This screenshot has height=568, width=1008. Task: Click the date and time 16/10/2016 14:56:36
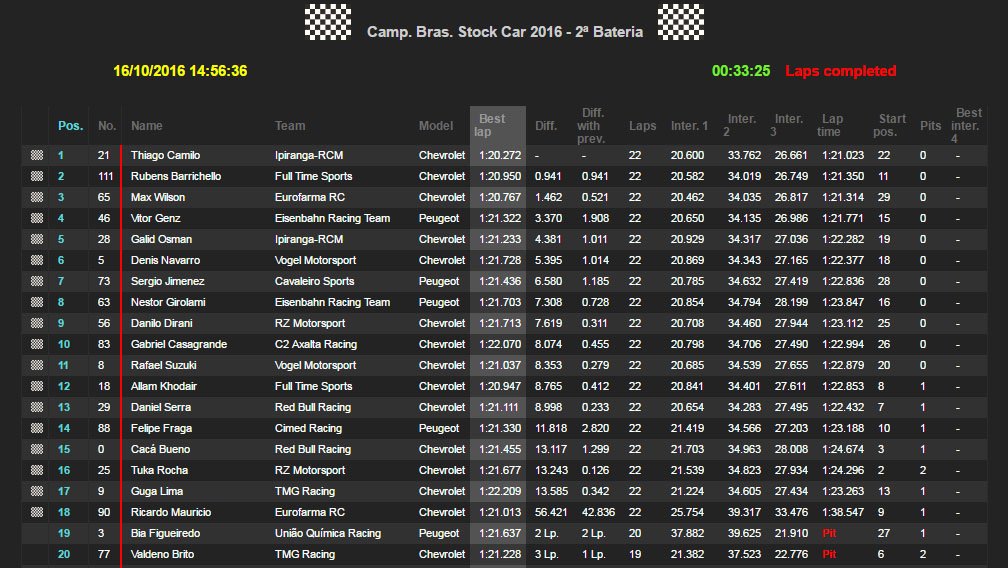pyautogui.click(x=180, y=71)
